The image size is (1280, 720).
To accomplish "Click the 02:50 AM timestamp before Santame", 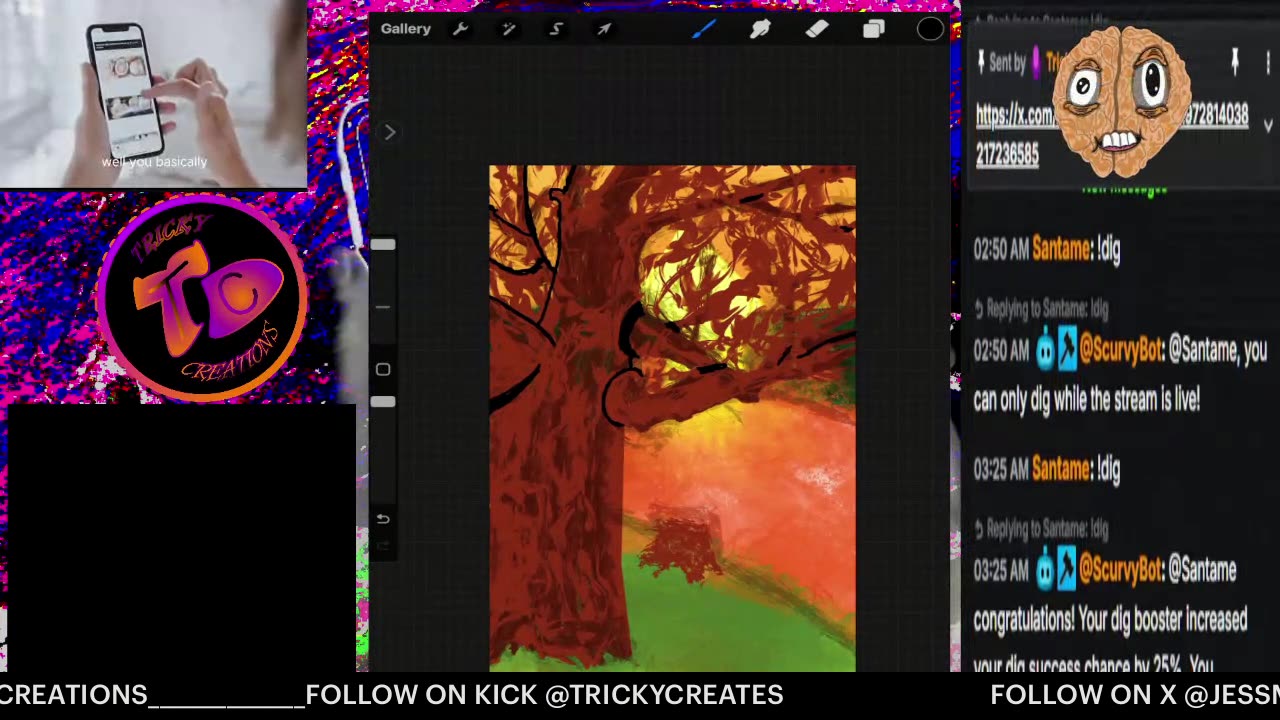I will (x=1001, y=250).
